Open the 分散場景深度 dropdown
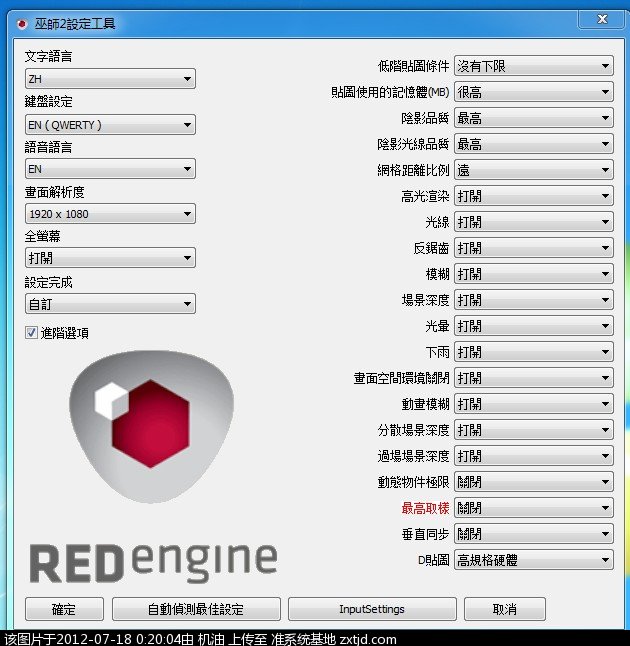 pos(534,430)
